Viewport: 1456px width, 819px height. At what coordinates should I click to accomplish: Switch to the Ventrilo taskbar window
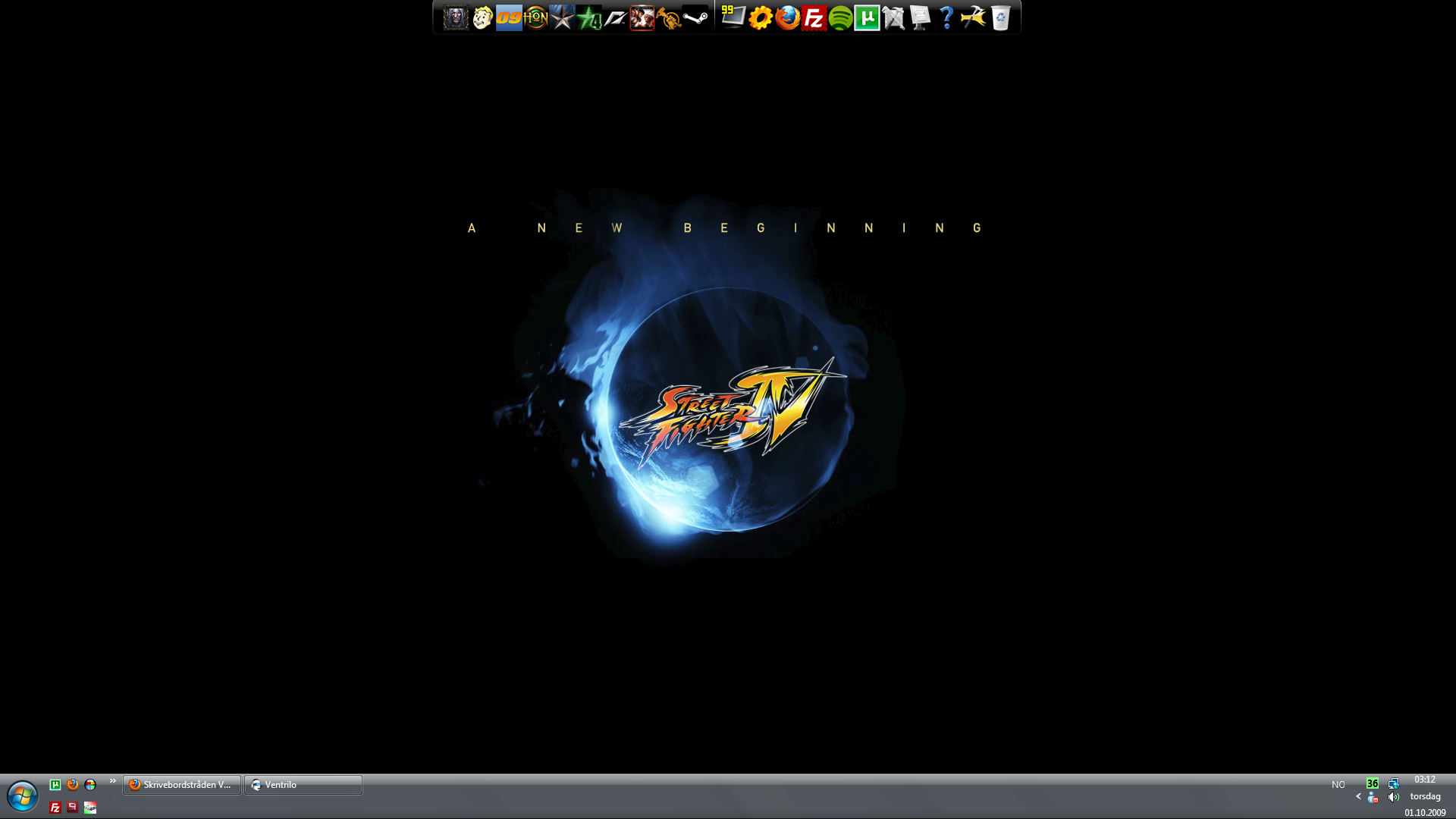click(303, 785)
